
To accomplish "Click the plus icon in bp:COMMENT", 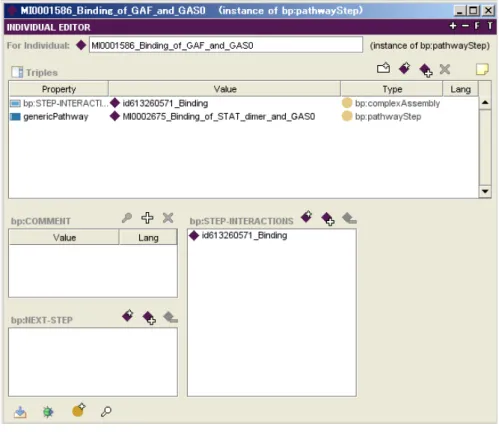I will pos(147,218).
